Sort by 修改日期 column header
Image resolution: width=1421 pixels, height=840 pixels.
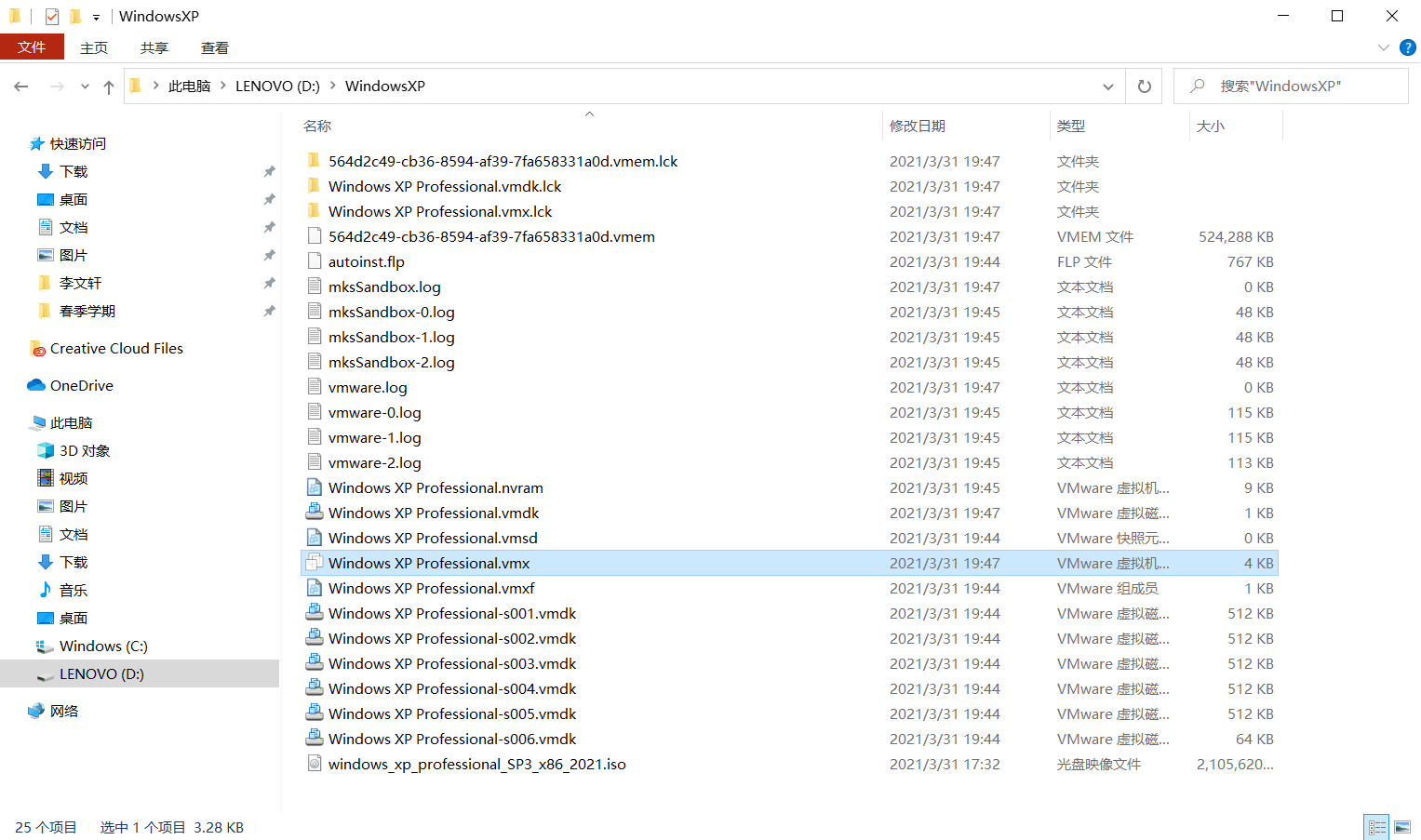(x=918, y=127)
